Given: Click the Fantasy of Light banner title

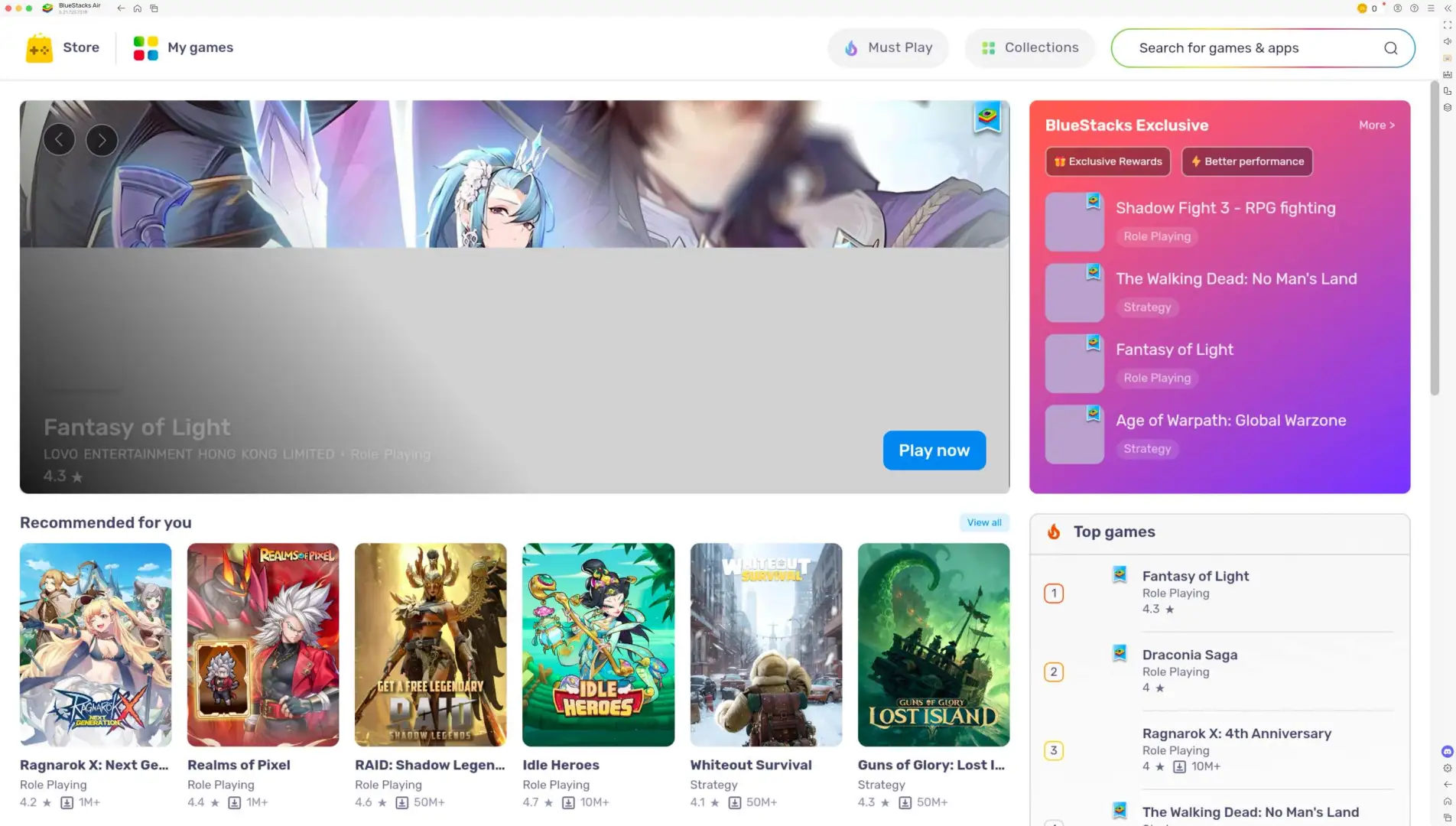Looking at the screenshot, I should (x=137, y=427).
